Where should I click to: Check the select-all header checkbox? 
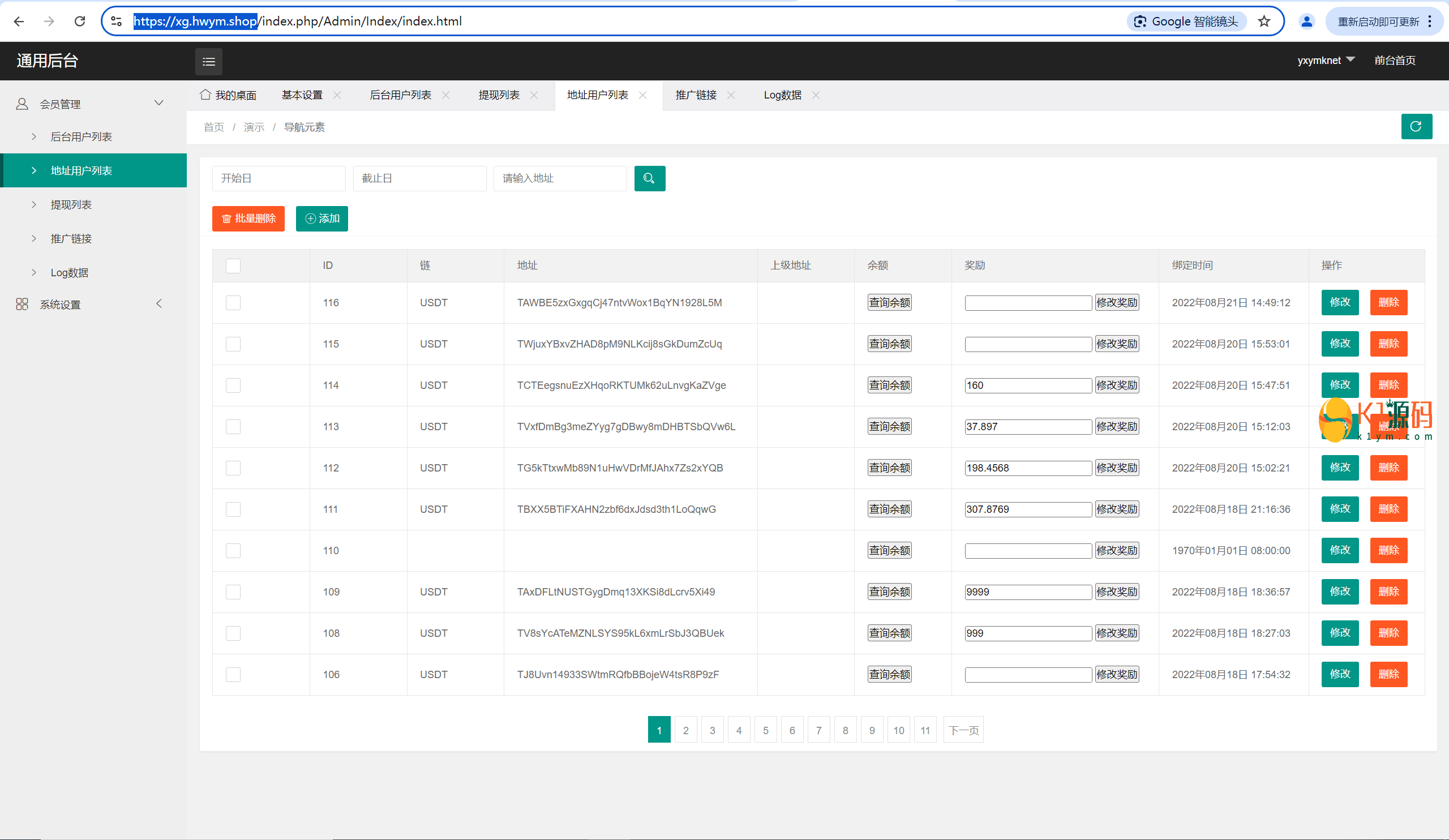point(233,265)
